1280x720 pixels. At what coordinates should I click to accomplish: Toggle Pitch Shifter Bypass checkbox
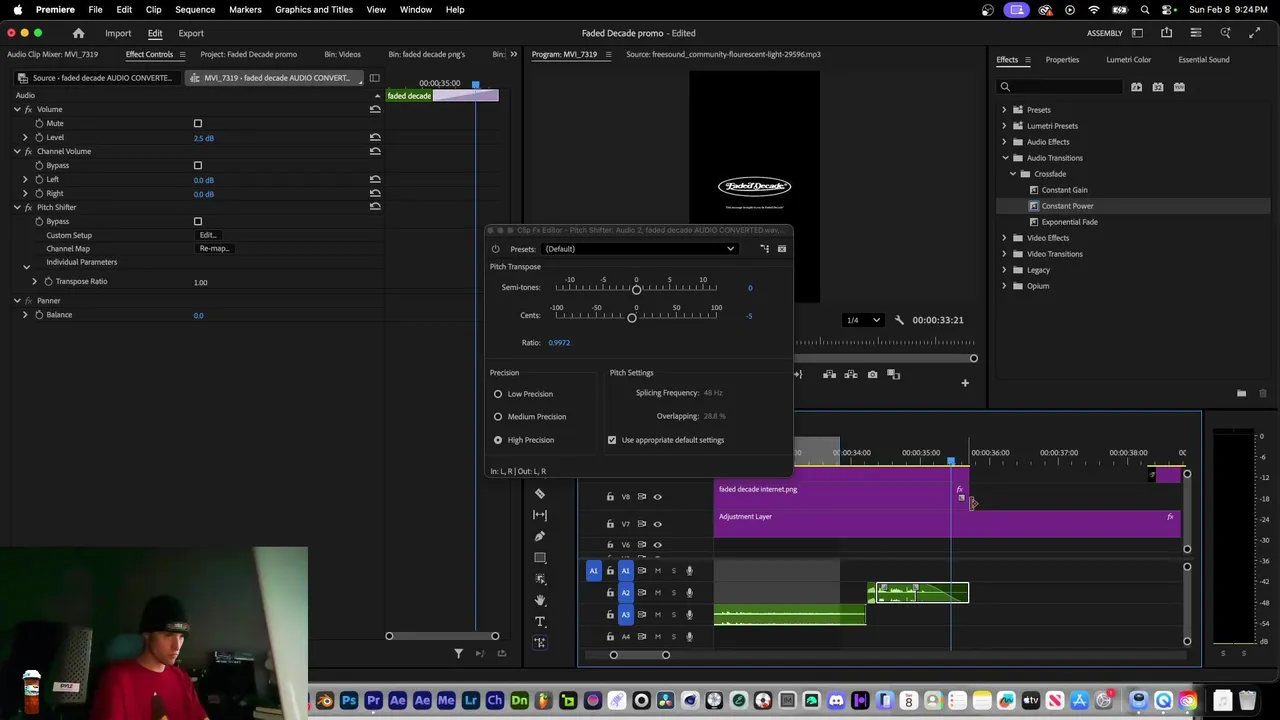[198, 221]
